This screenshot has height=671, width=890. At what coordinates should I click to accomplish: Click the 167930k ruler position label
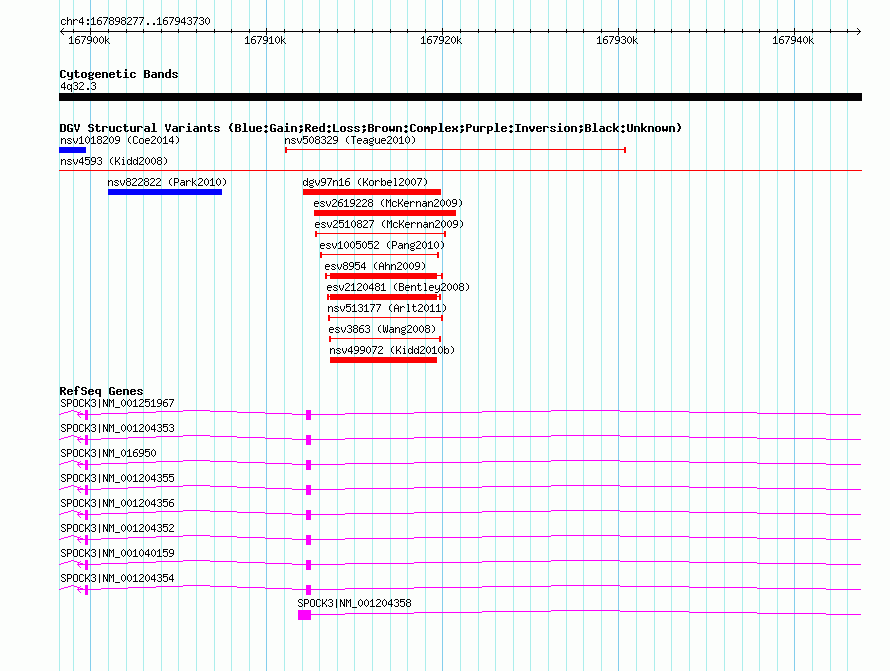pyautogui.click(x=617, y=40)
